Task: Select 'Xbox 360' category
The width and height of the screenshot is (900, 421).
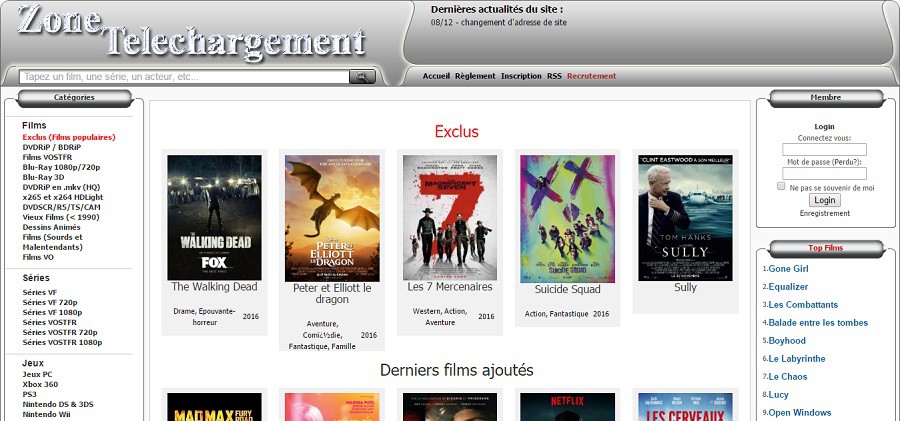Action: coord(40,384)
